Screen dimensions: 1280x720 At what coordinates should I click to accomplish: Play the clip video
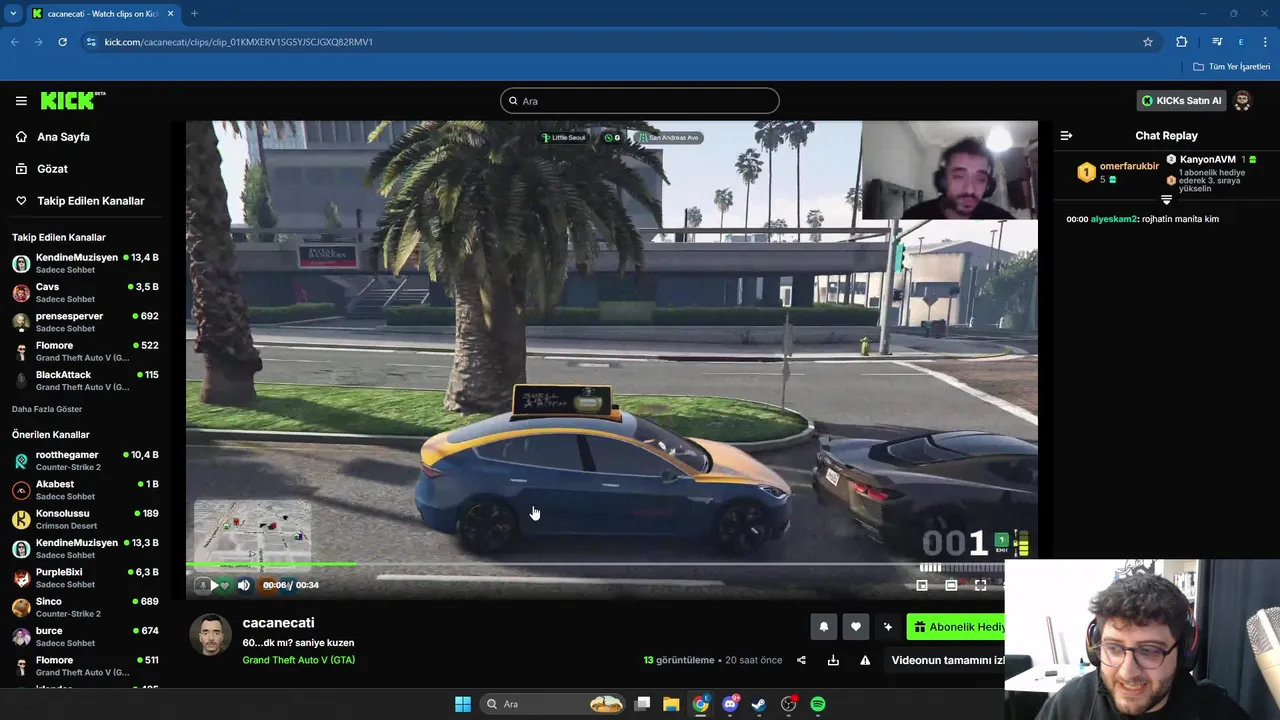pyautogui.click(x=214, y=585)
